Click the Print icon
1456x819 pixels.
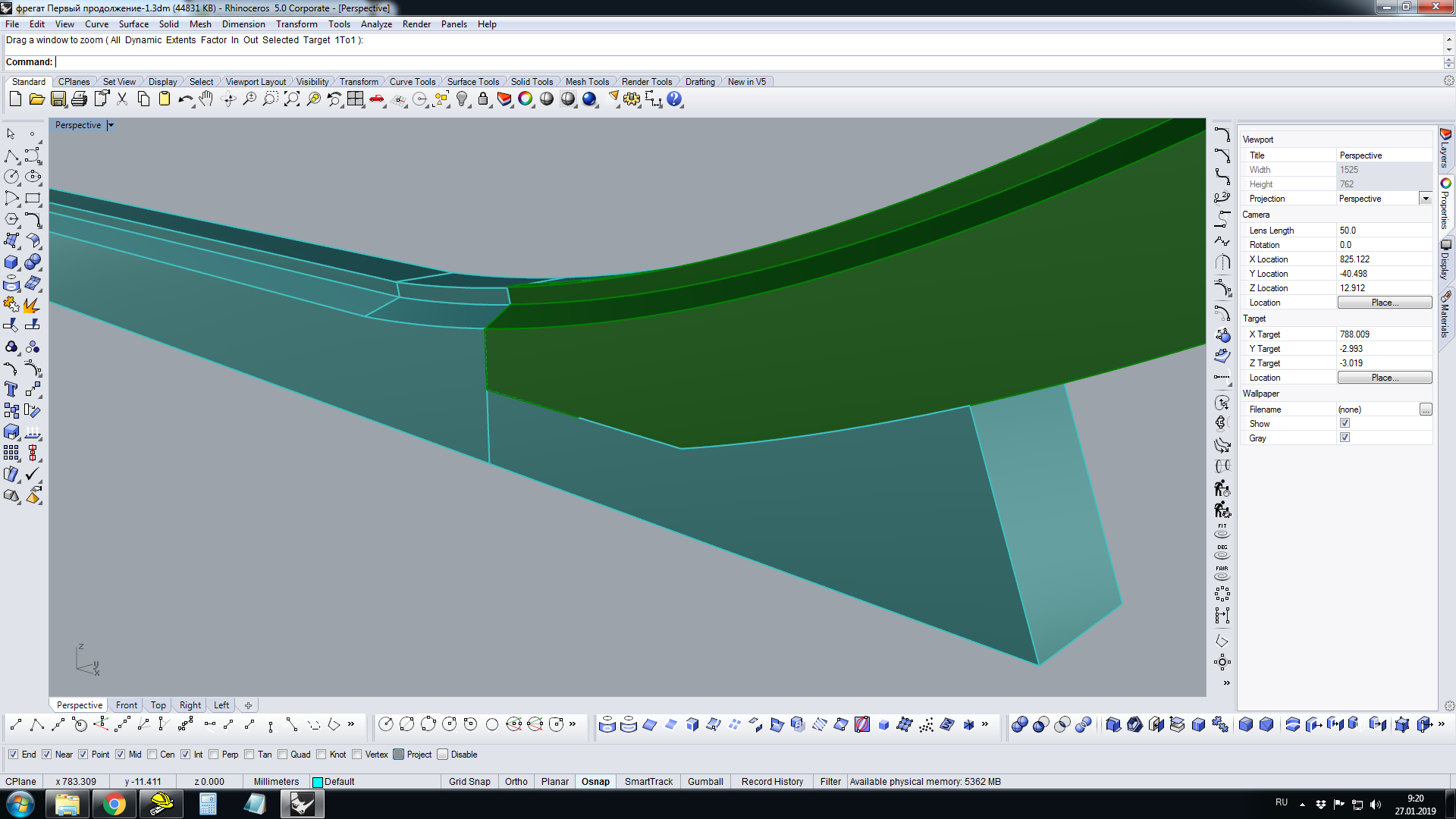(79, 99)
